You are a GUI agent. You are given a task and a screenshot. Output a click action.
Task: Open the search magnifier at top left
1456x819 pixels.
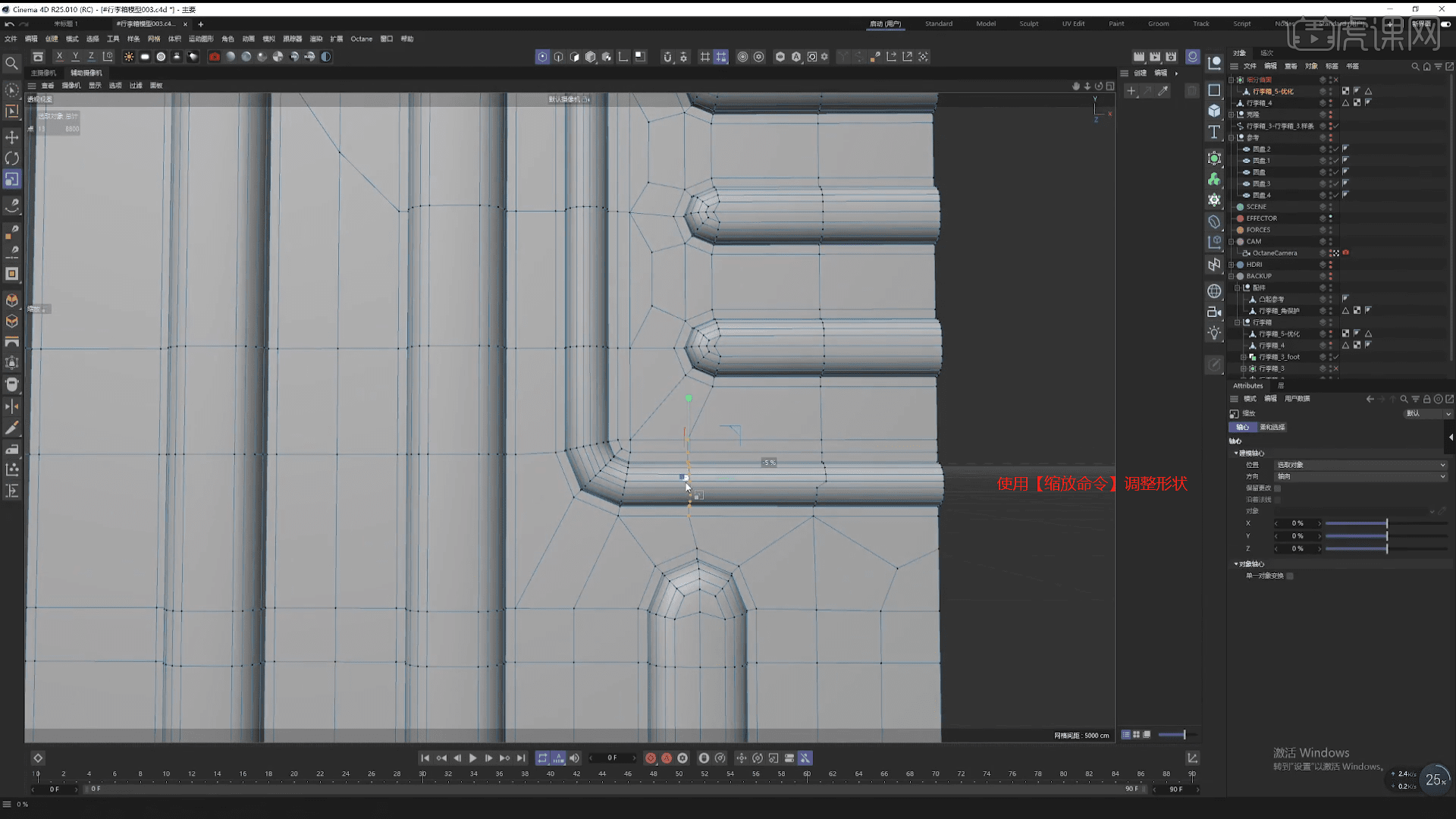point(11,64)
